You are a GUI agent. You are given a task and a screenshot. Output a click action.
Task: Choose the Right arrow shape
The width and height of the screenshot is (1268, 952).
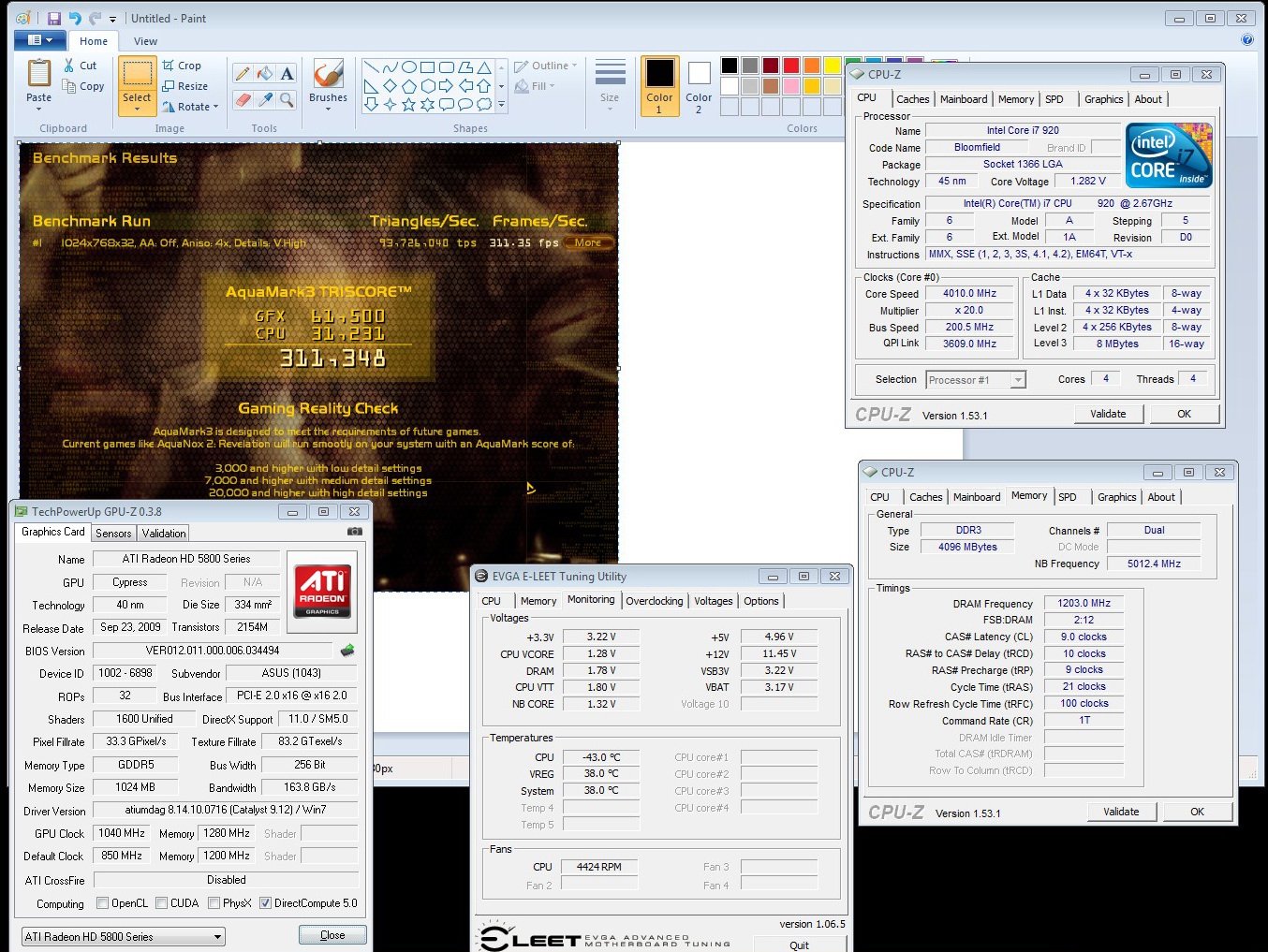(x=446, y=86)
